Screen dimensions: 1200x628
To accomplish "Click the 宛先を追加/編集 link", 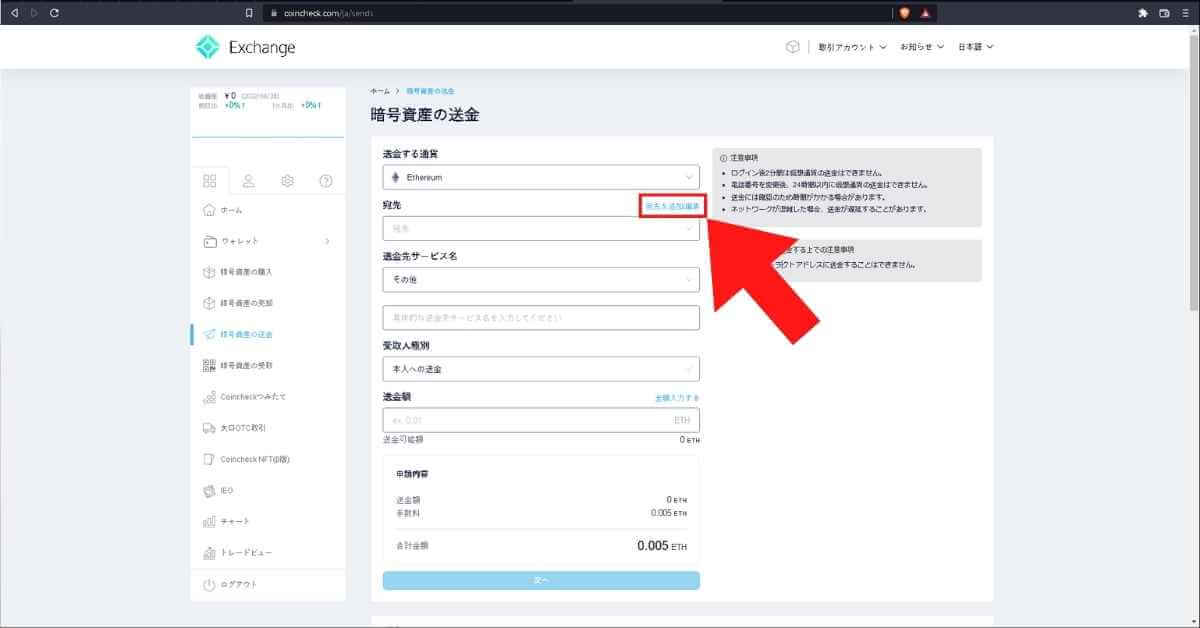I will point(672,205).
